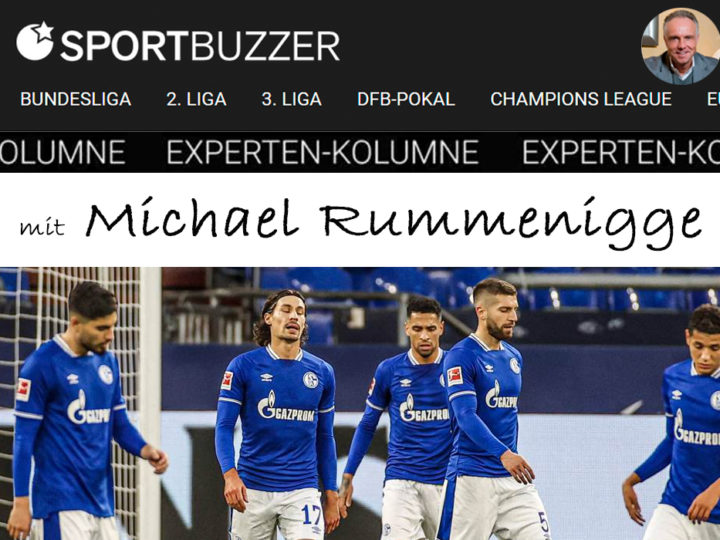
Task: Click the cut-off navigation item after Champions League
Action: [713, 99]
